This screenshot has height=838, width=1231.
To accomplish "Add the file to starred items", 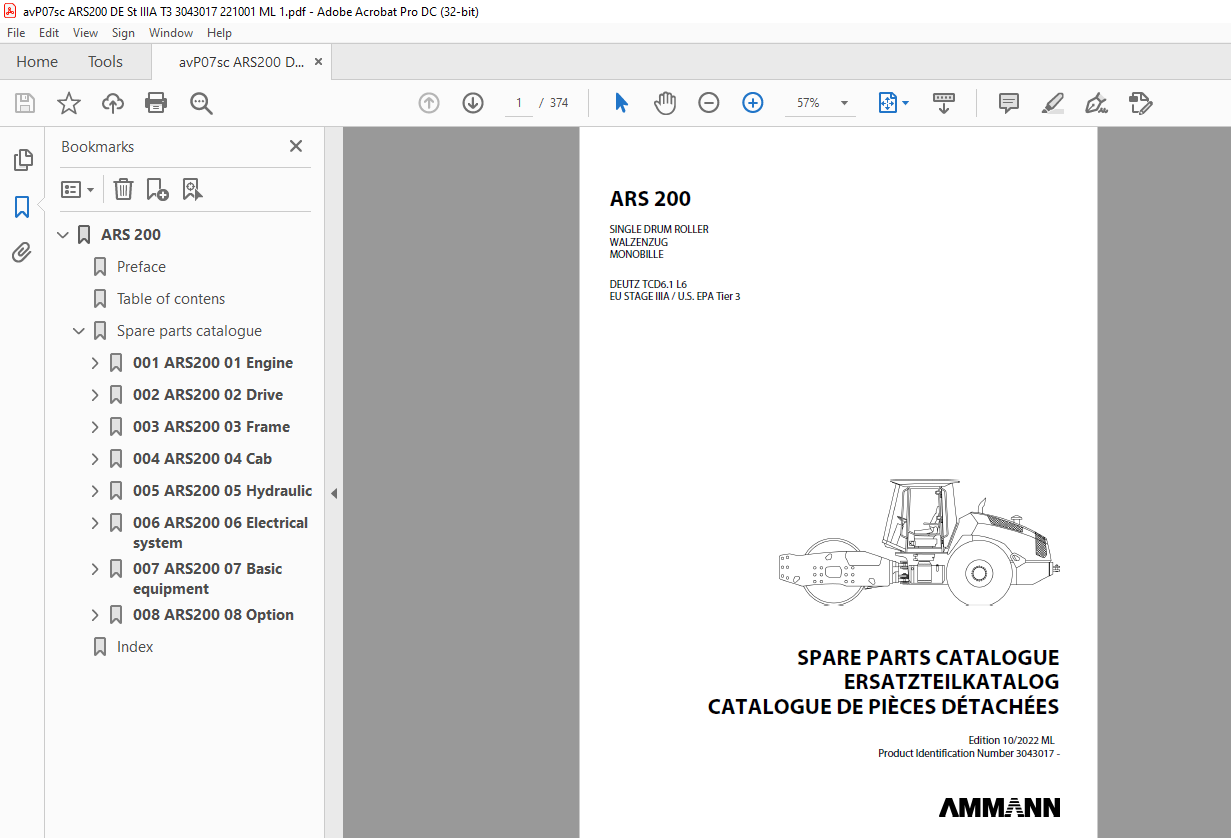I will pyautogui.click(x=69, y=103).
